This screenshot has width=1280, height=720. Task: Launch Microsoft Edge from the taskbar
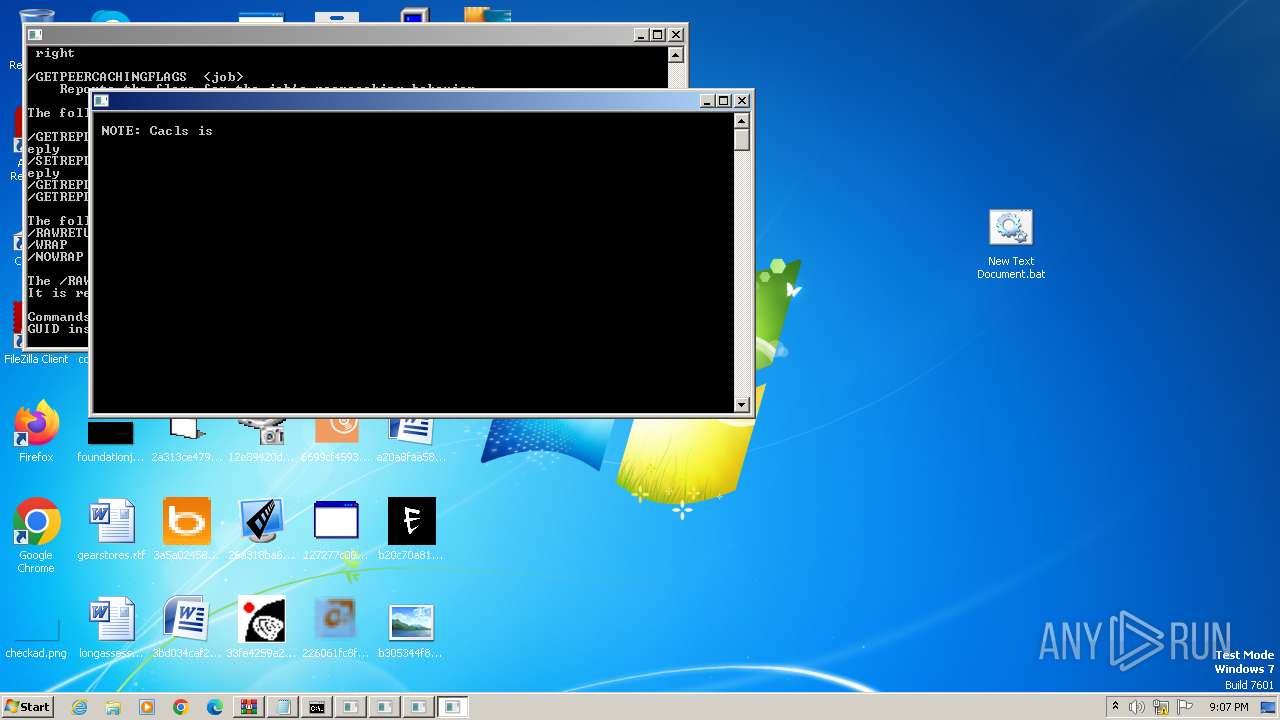(215, 707)
